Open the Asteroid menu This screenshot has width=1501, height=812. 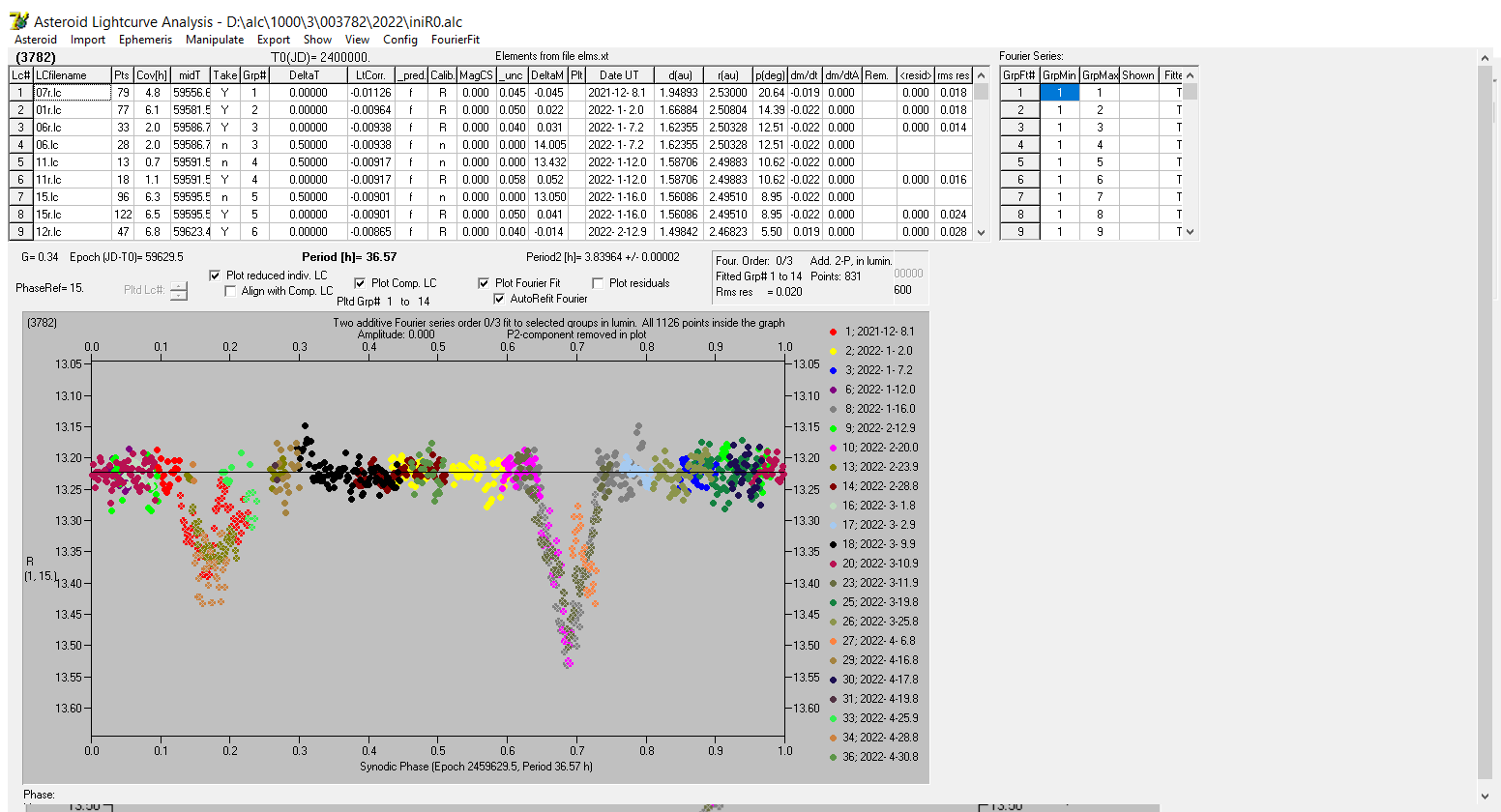[x=36, y=40]
